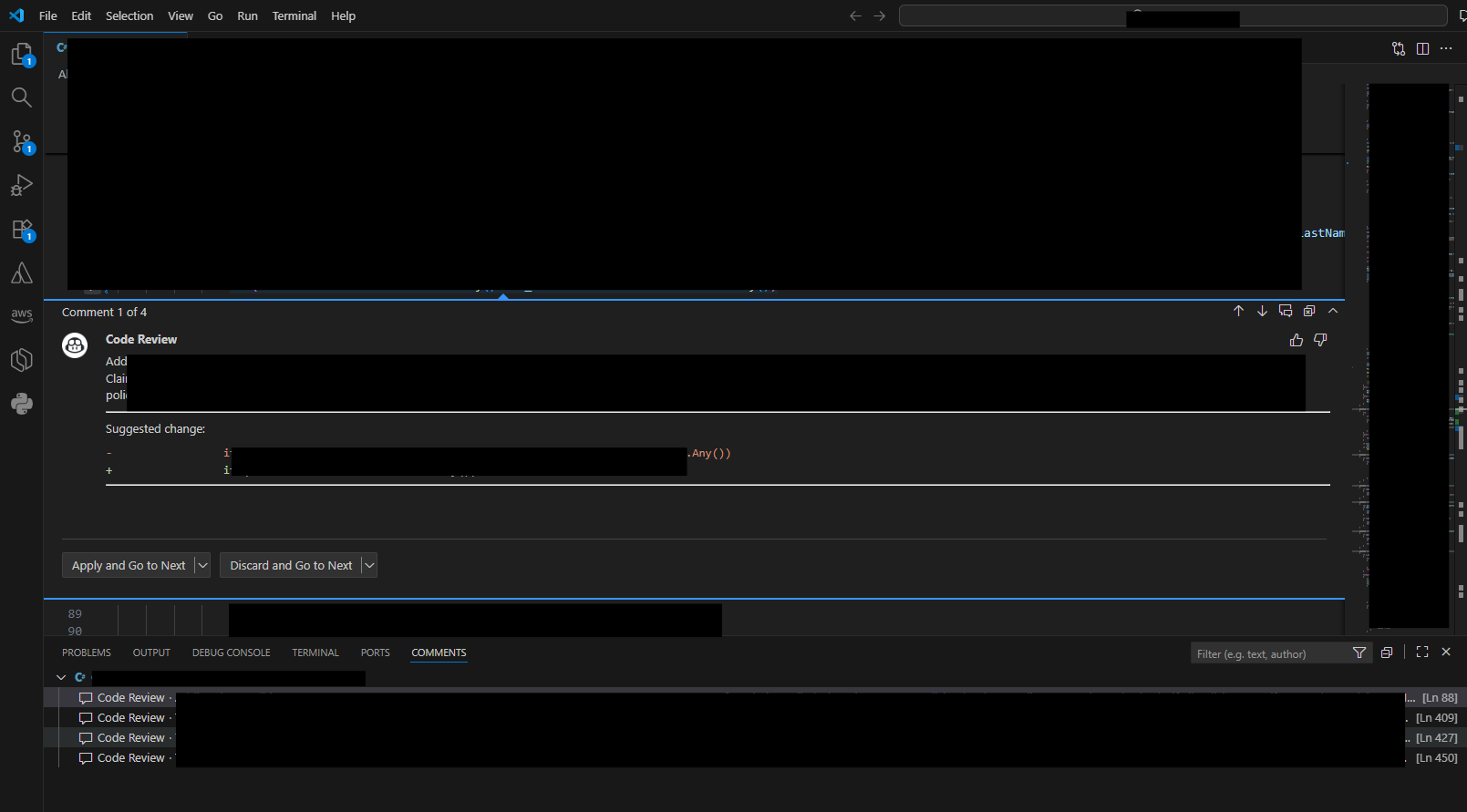Open changes compare icon in editor toolbar
The image size is (1467, 812).
point(1399,48)
